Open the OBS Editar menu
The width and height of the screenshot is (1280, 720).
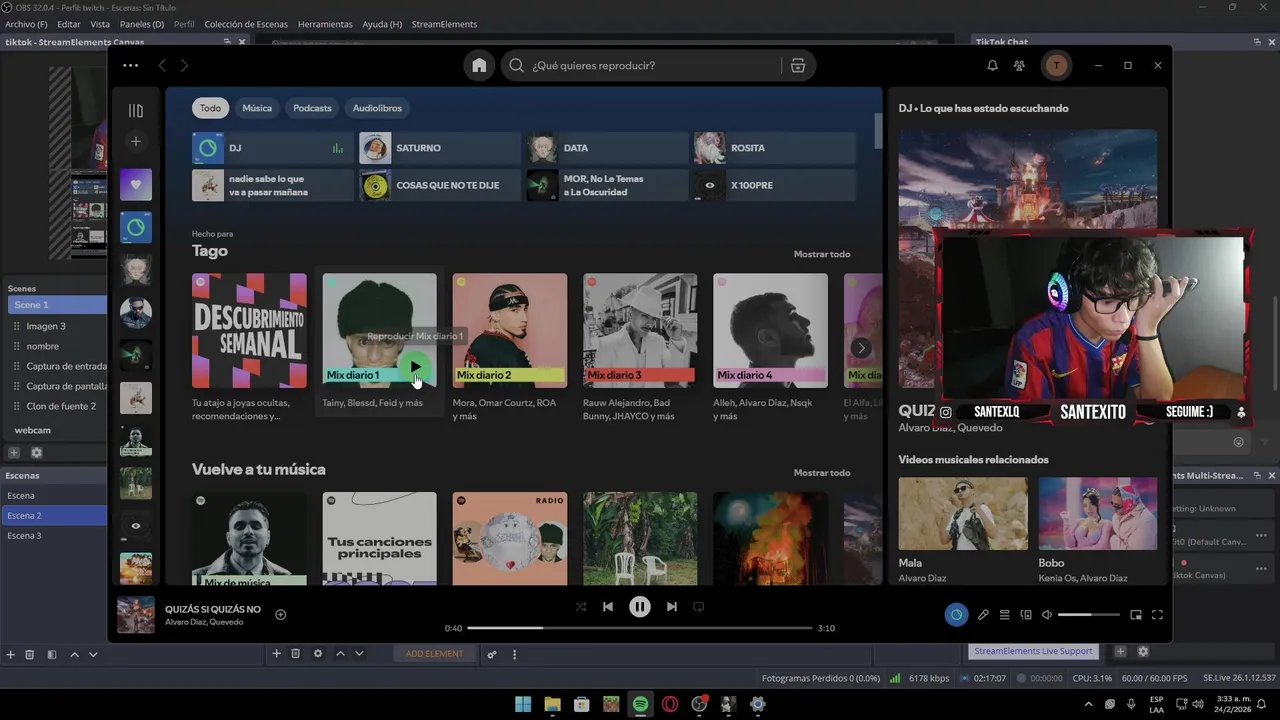pos(69,24)
